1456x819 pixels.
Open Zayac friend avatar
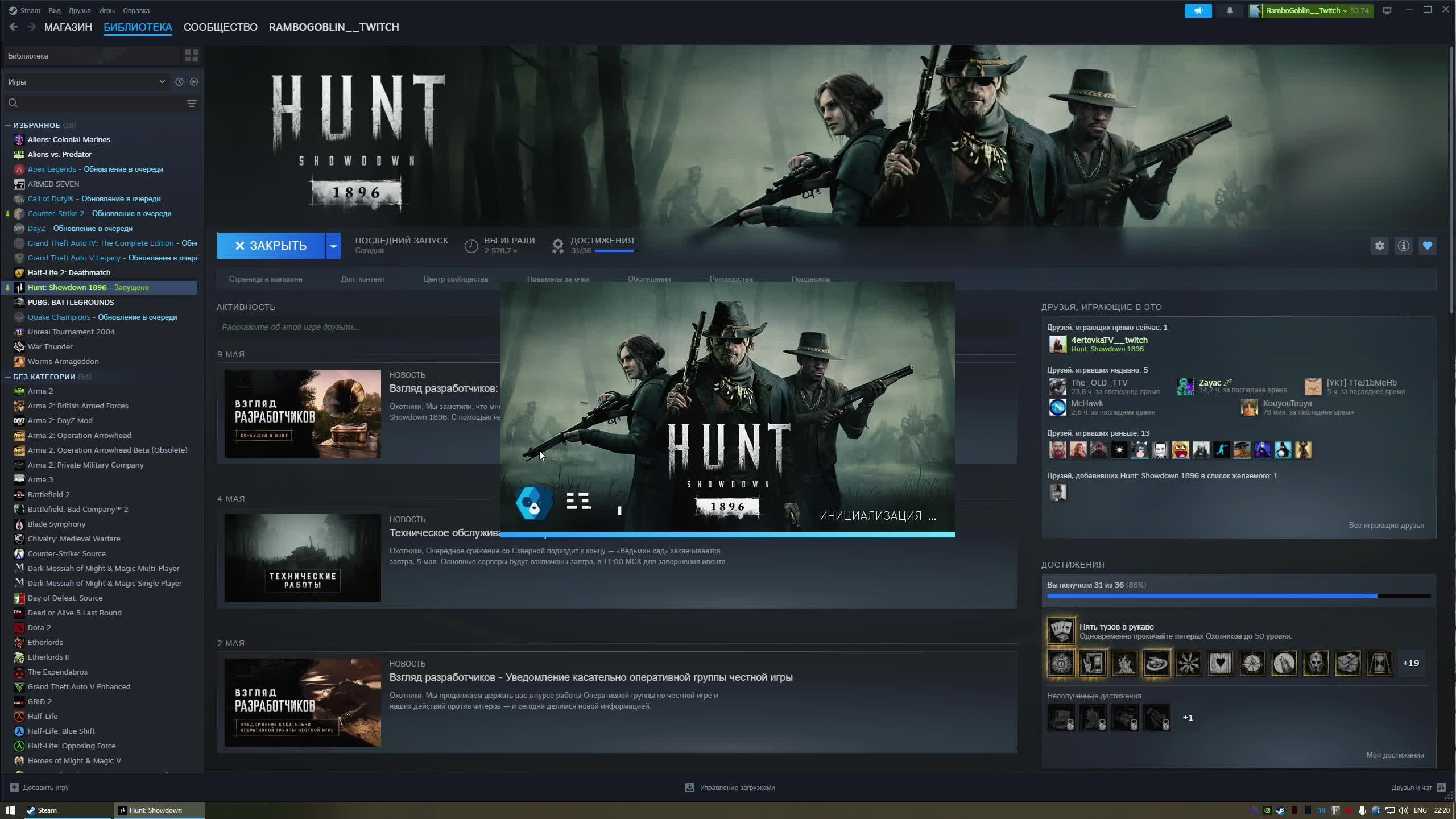click(x=1185, y=387)
